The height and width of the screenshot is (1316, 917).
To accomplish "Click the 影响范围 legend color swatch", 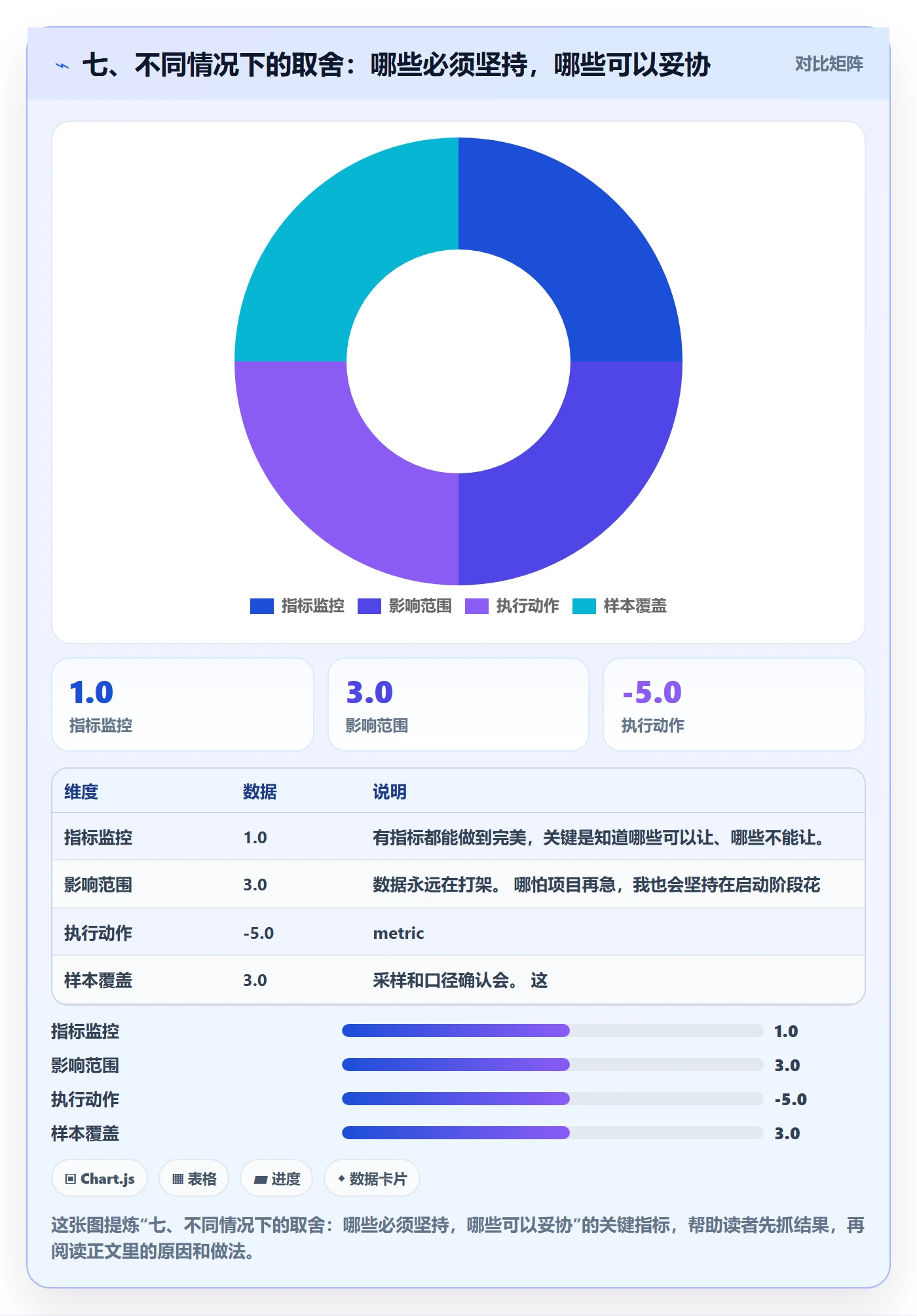I will click(x=369, y=606).
